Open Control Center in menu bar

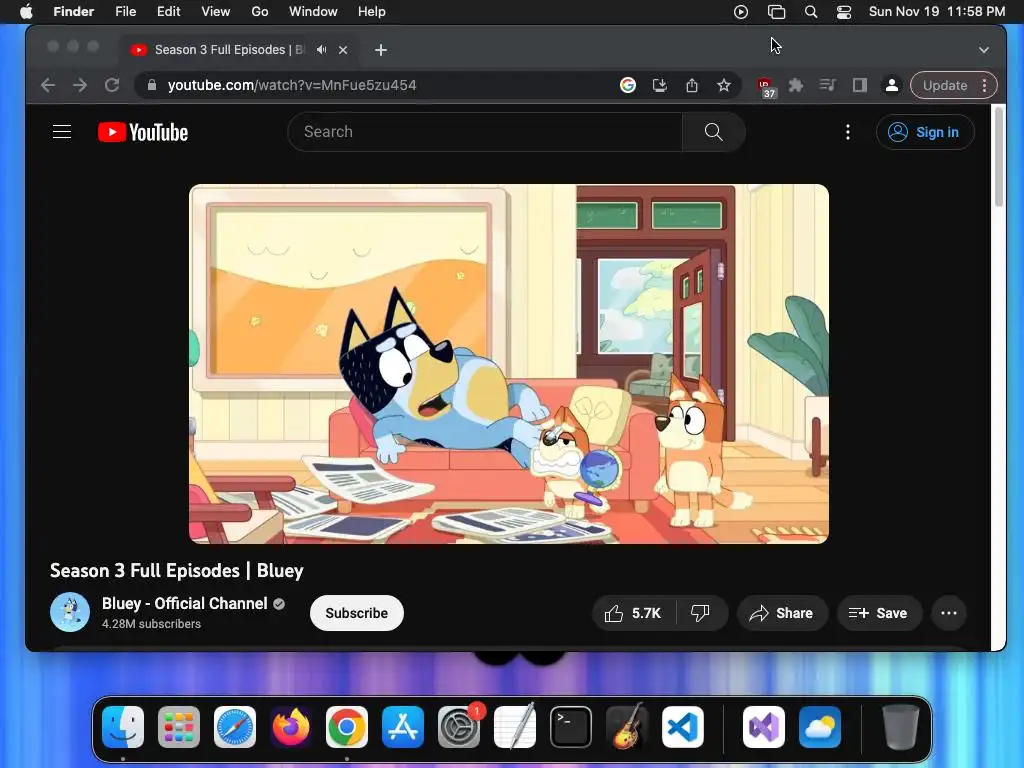pos(844,12)
